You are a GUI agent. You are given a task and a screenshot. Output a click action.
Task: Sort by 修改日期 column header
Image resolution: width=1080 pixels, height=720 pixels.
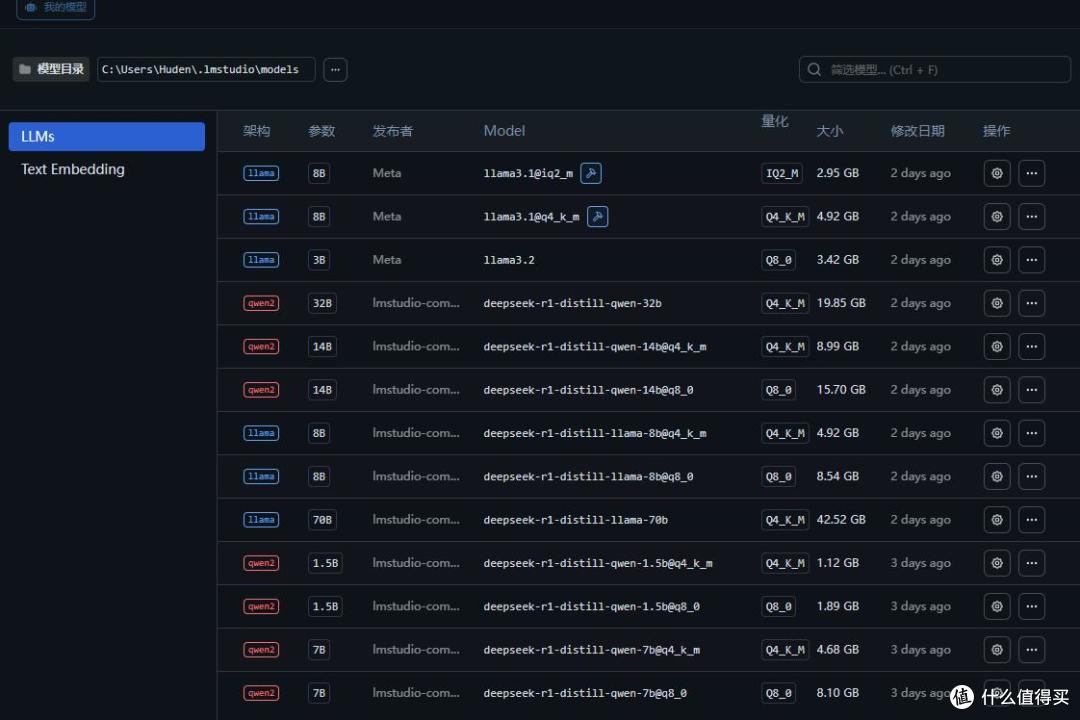917,131
